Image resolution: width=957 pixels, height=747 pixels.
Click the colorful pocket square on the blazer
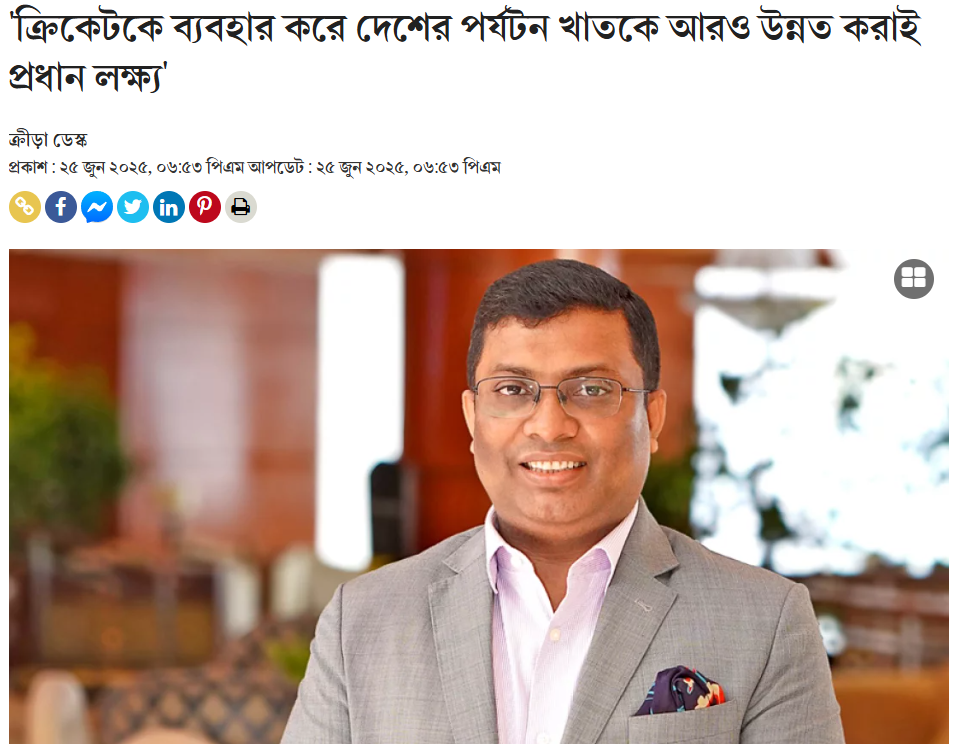[681, 691]
